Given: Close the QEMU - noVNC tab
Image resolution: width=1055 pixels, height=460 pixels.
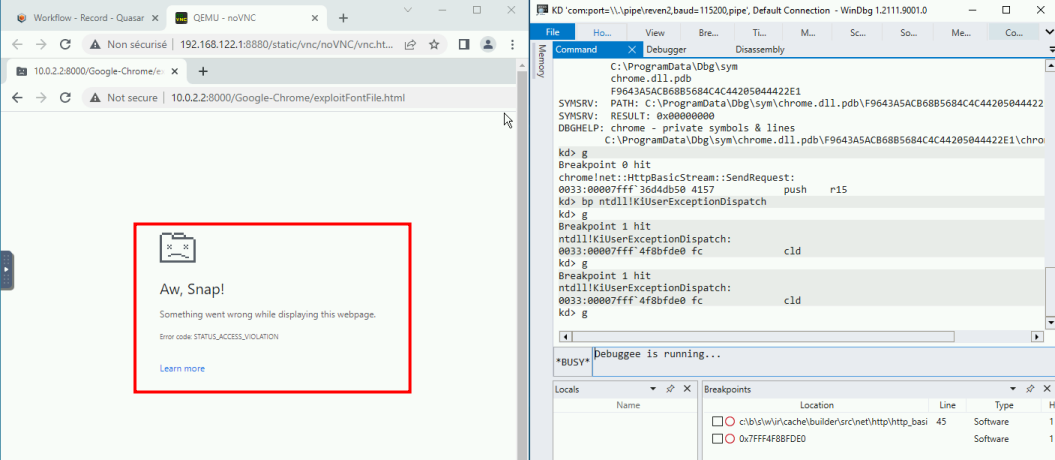Looking at the screenshot, I should 314,18.
